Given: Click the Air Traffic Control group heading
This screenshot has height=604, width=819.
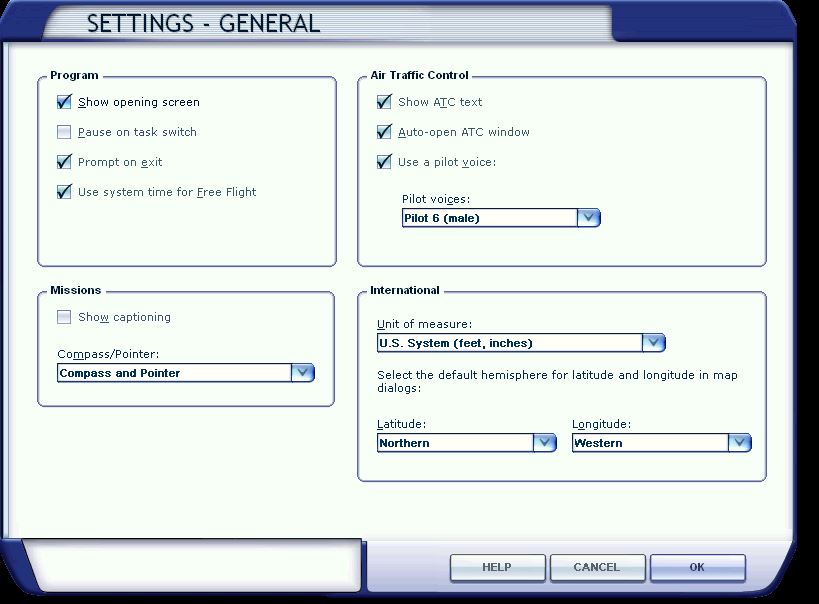Looking at the screenshot, I should coord(419,75).
